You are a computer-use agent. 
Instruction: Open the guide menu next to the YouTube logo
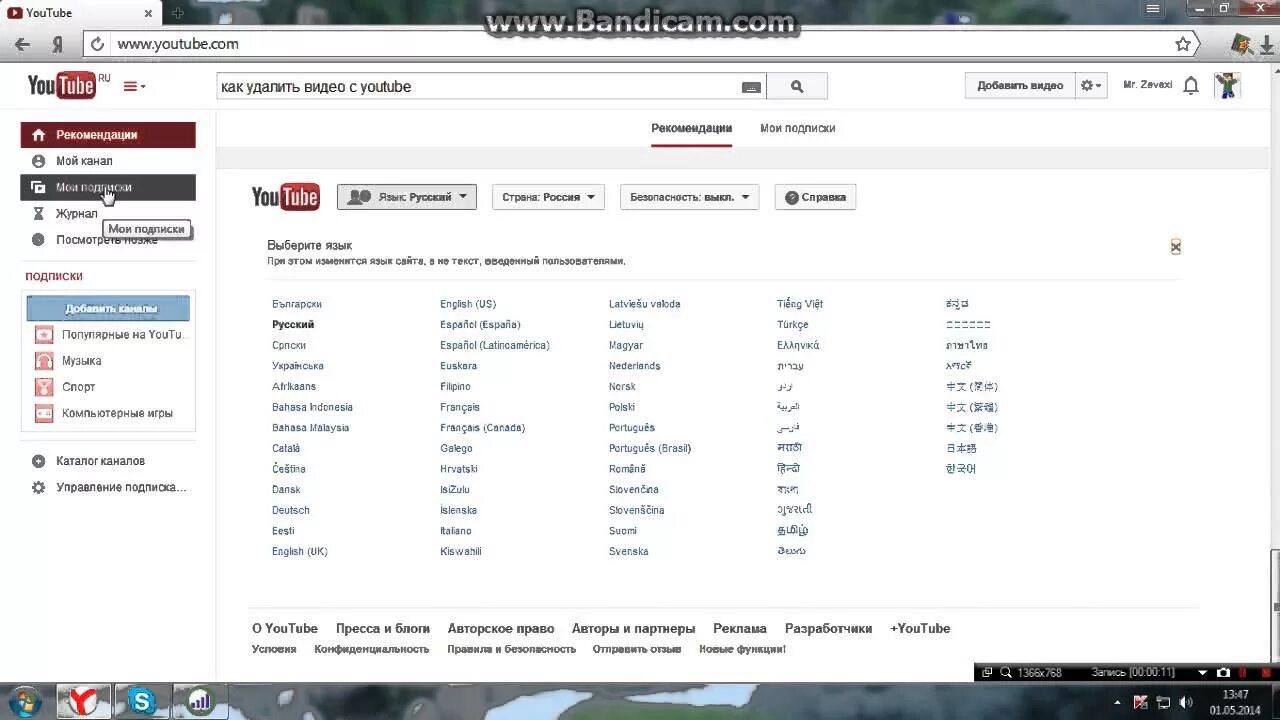(x=134, y=87)
